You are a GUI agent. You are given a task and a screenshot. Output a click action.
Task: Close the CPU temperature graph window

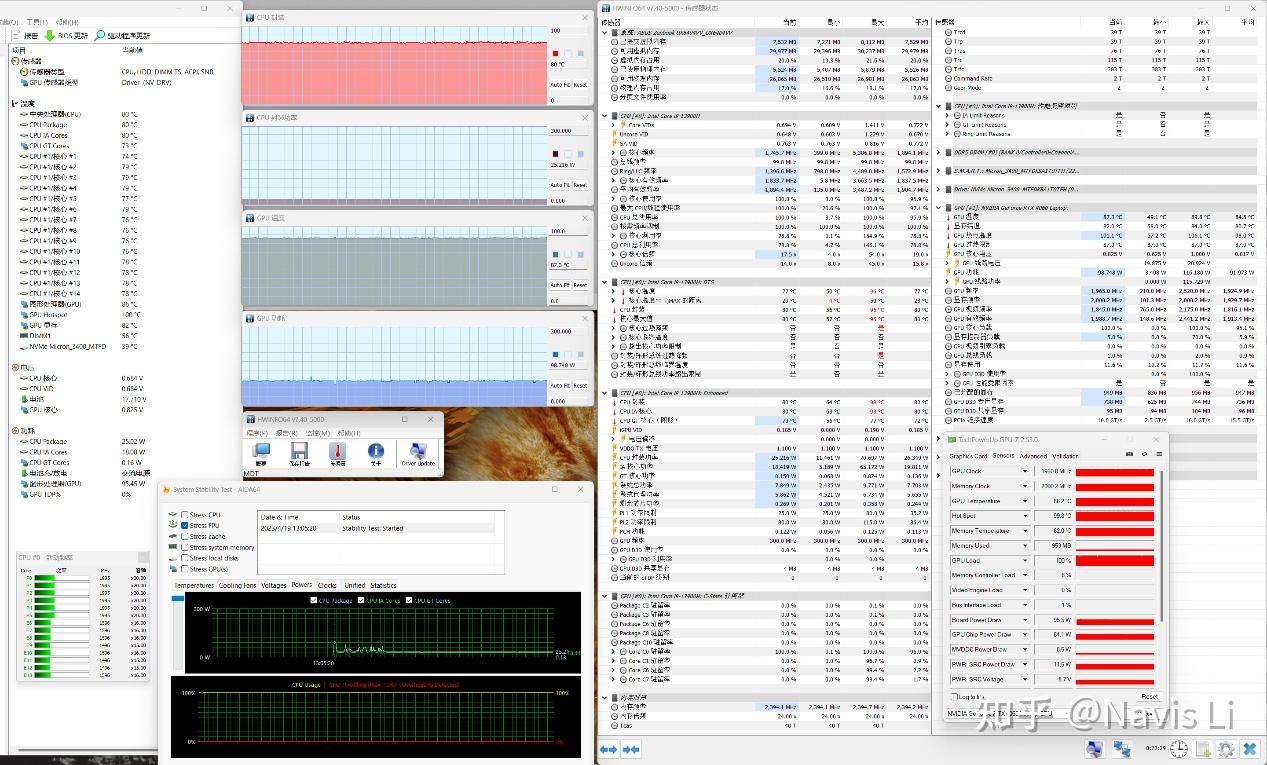click(587, 17)
